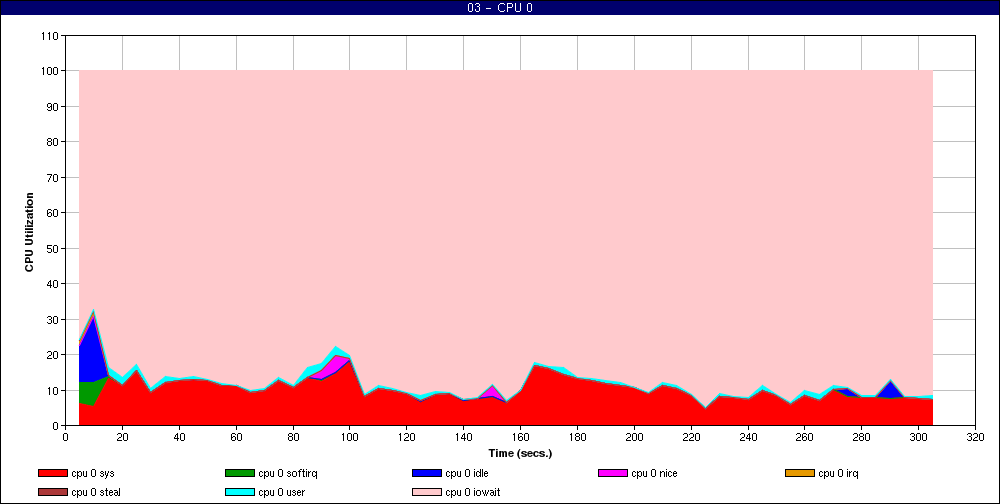This screenshot has width=1000, height=504.
Task: Click the green cpu 0 softirq legend swatch
Action: (240, 473)
